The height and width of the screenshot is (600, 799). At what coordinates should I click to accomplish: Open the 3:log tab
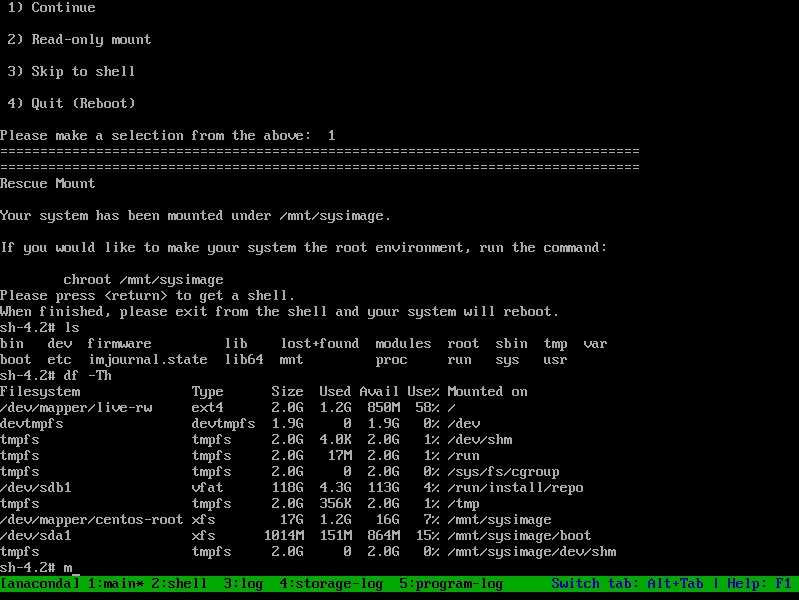click(244, 583)
